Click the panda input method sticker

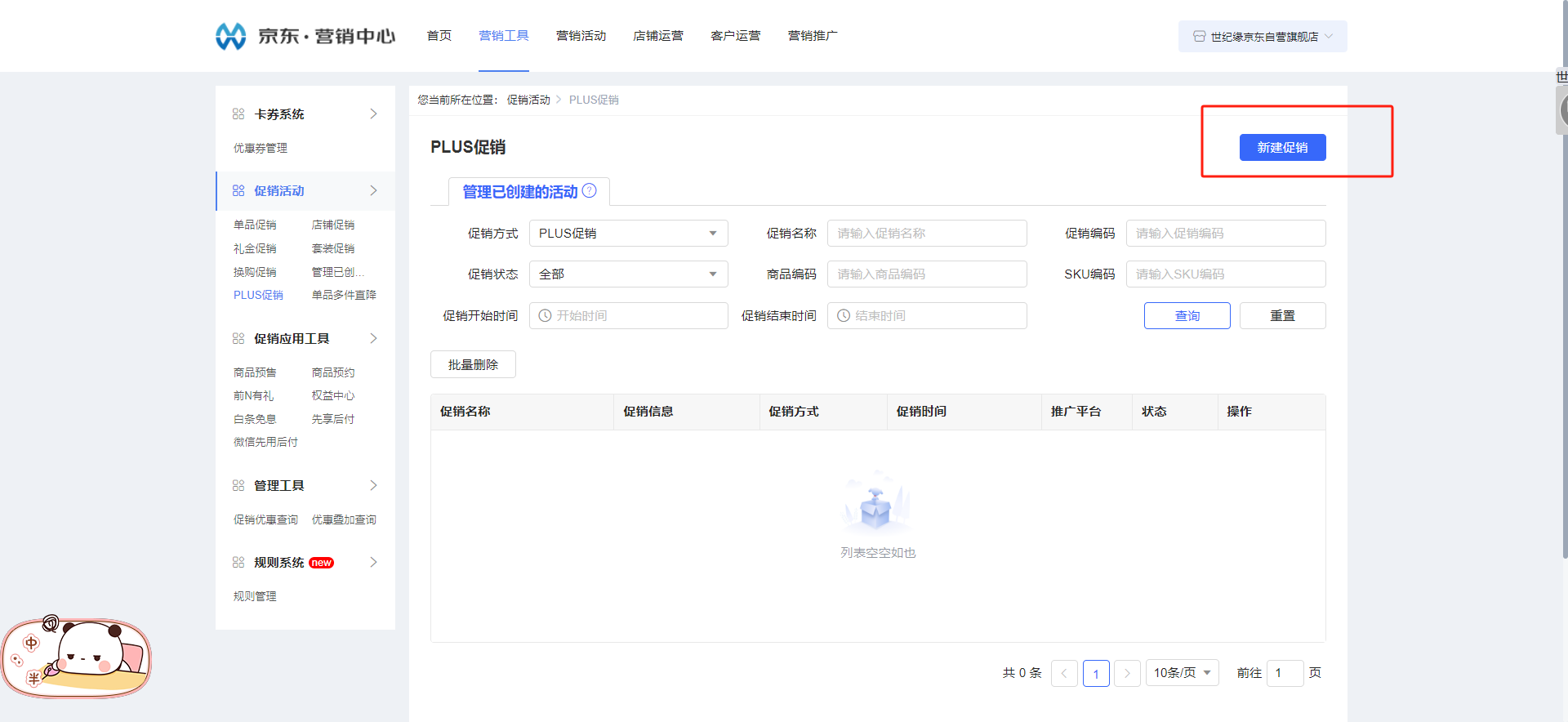(x=77, y=658)
